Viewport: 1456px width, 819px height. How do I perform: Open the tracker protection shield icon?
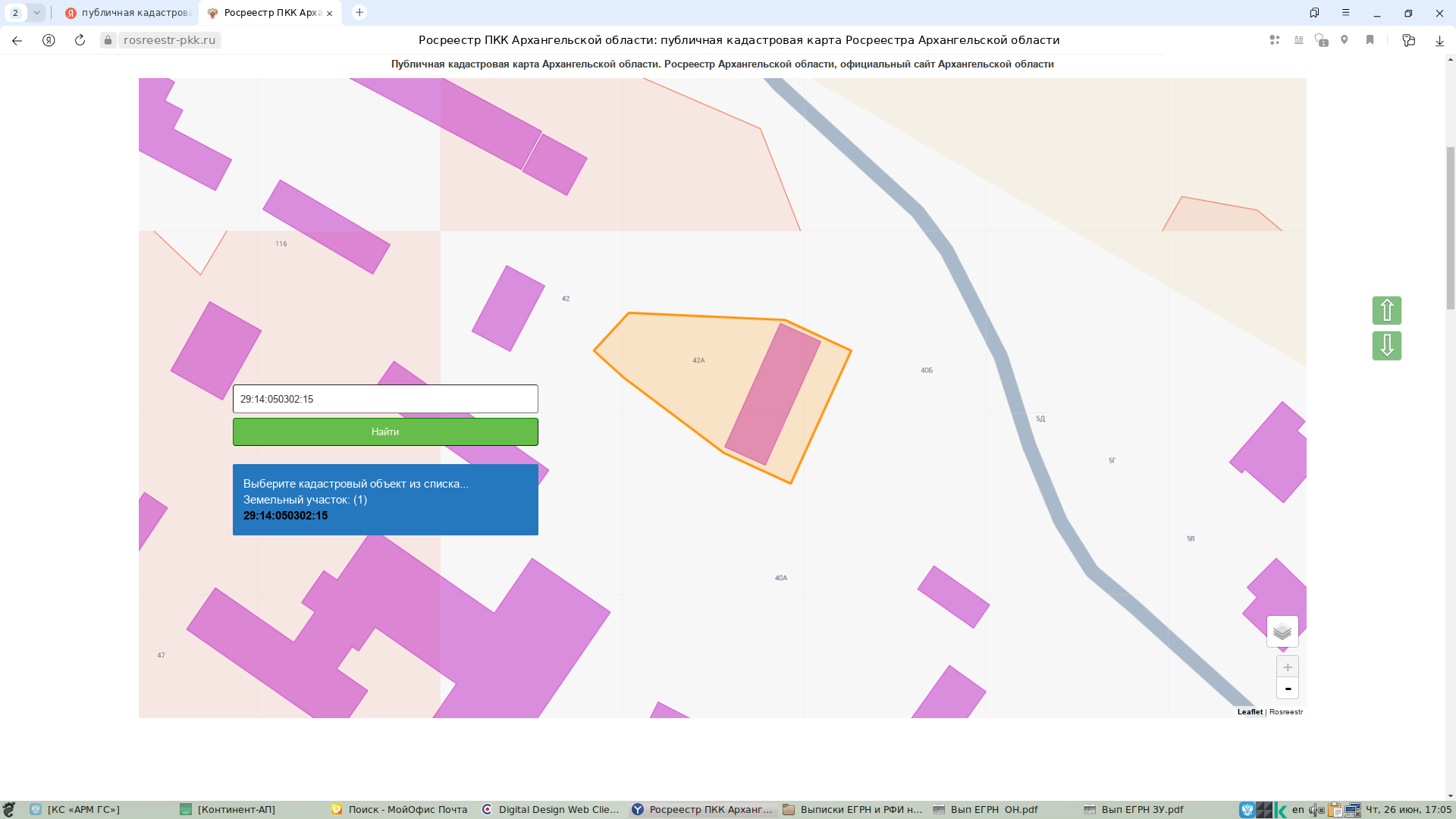(x=1321, y=40)
